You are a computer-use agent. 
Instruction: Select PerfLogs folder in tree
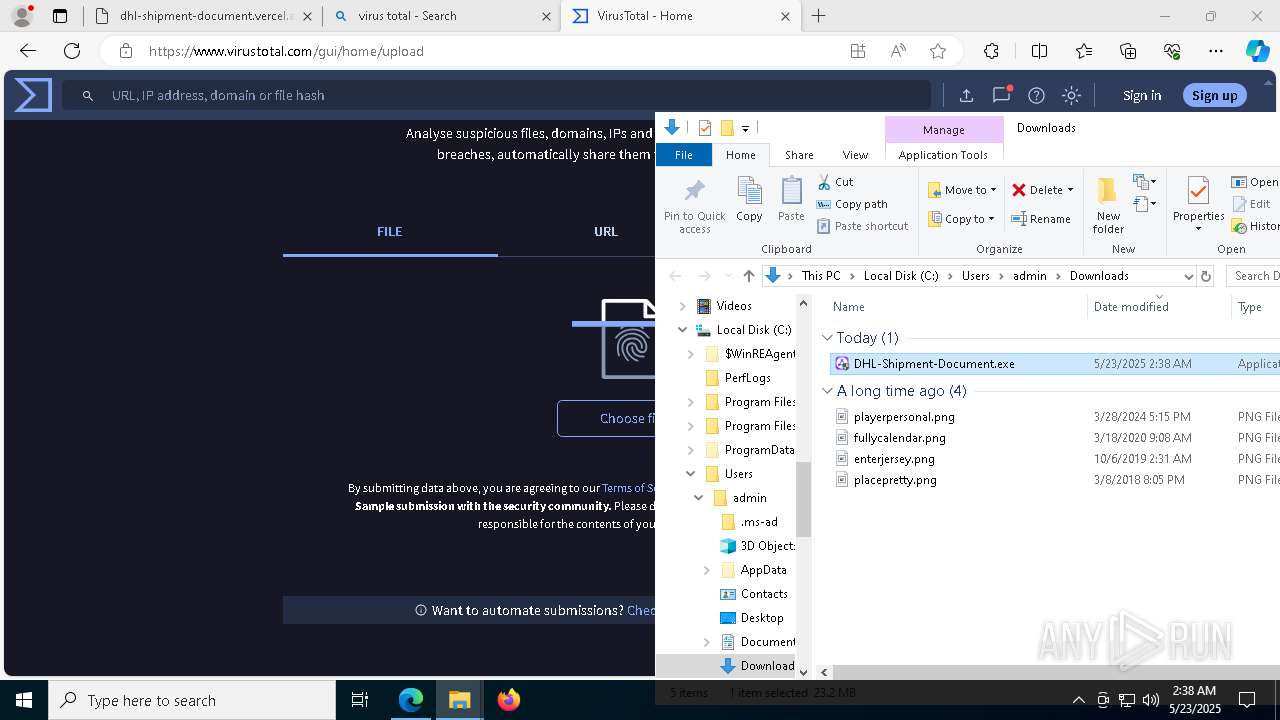tap(747, 378)
